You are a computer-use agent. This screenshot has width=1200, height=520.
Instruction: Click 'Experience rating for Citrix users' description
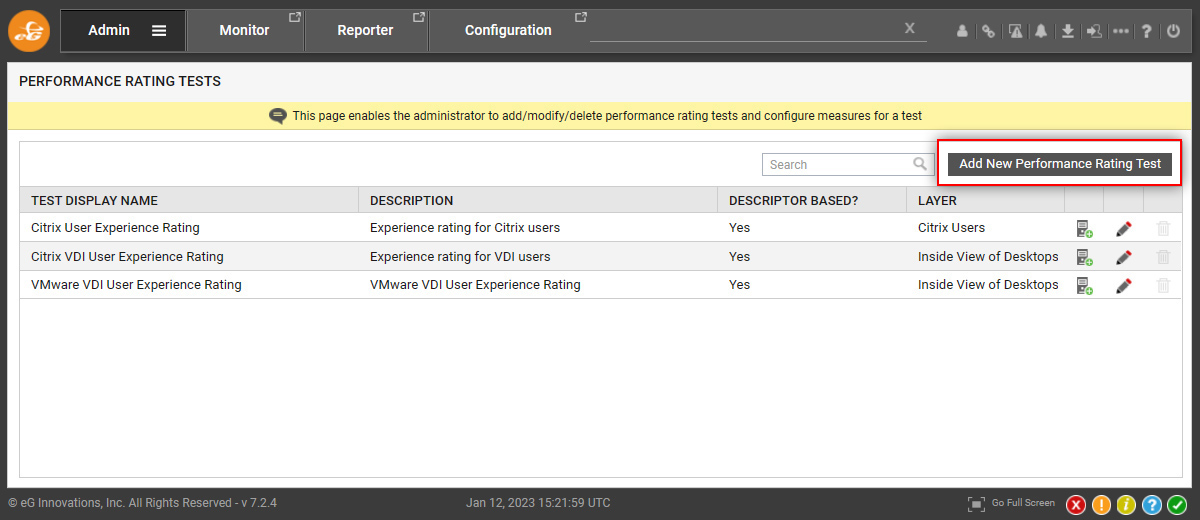[465, 228]
